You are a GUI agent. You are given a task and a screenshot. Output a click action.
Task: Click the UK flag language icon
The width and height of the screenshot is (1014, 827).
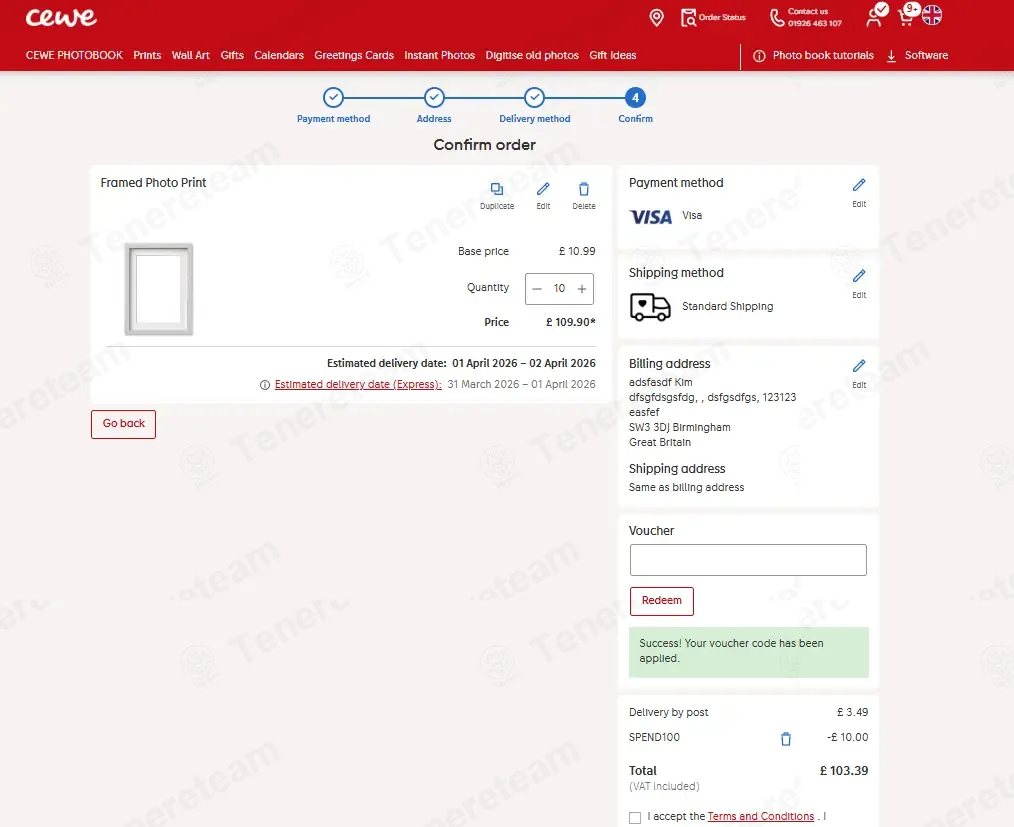pyautogui.click(x=932, y=15)
